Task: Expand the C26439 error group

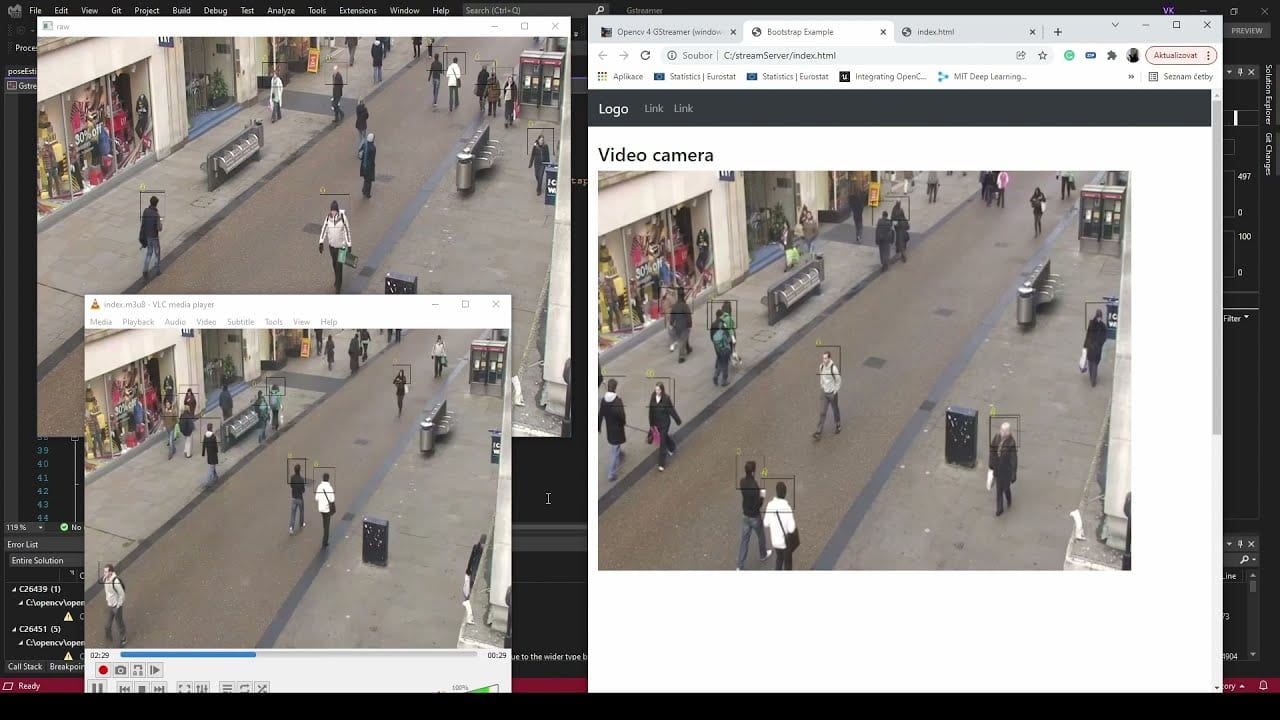Action: 15,589
